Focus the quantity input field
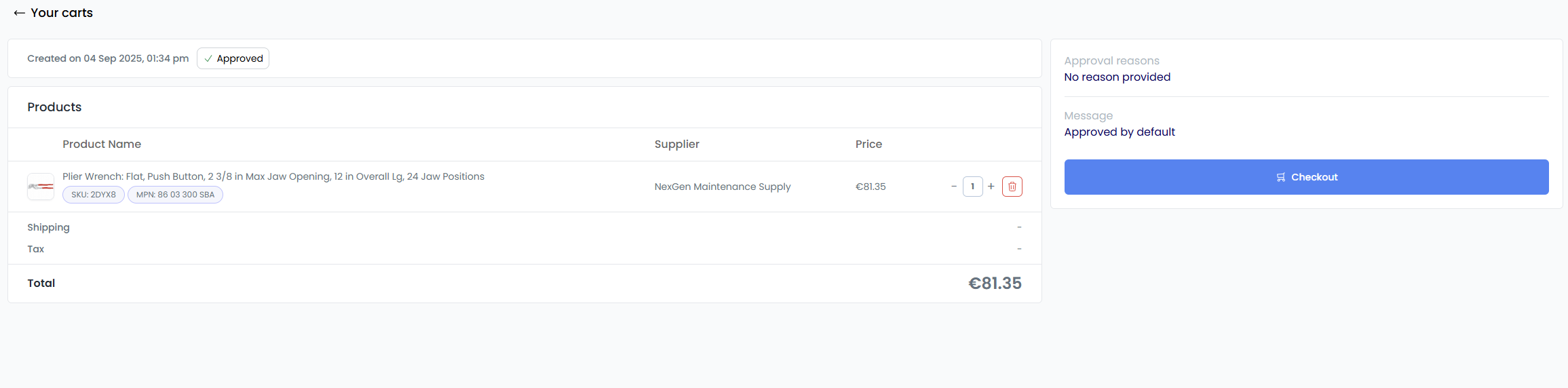The image size is (1568, 388). click(x=972, y=187)
